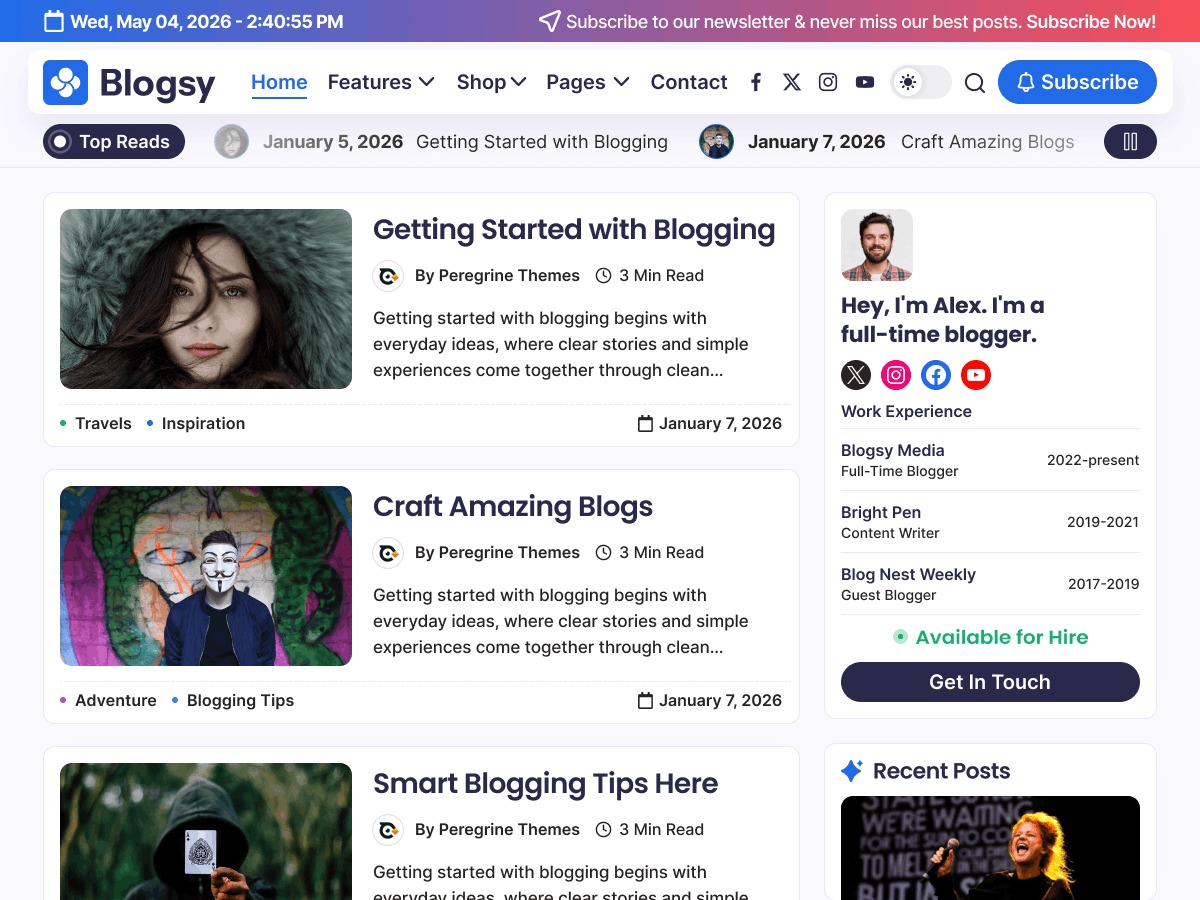1200x900 pixels.
Task: Click the Recent Posts heading
Action: coord(941,771)
